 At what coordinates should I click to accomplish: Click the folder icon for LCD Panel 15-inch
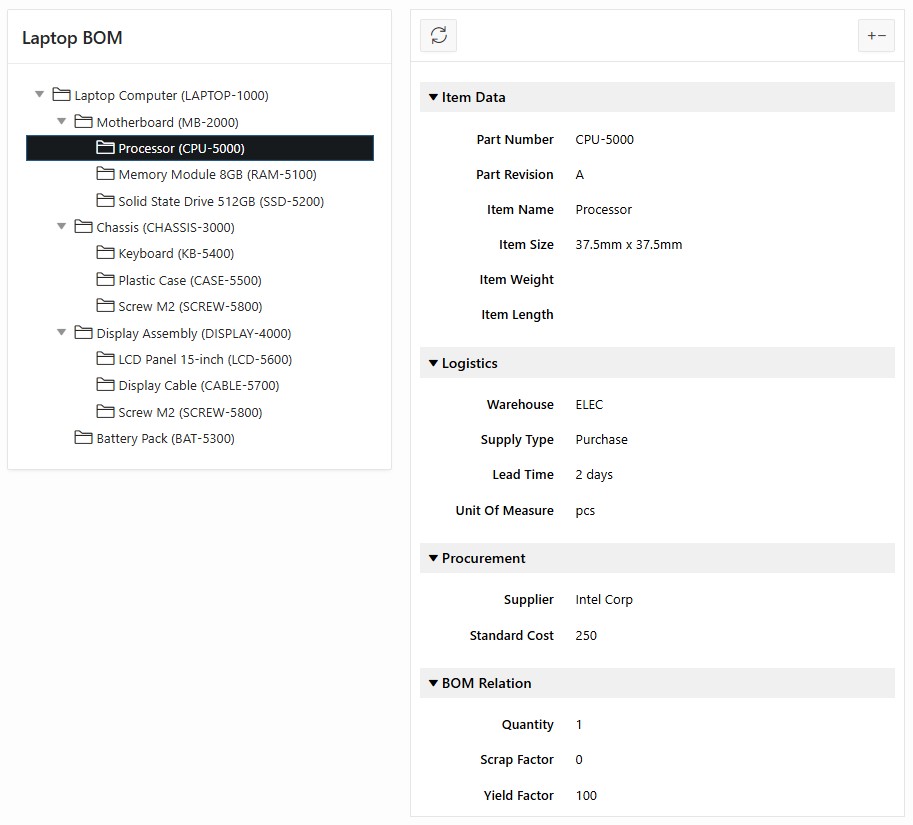pyautogui.click(x=105, y=359)
